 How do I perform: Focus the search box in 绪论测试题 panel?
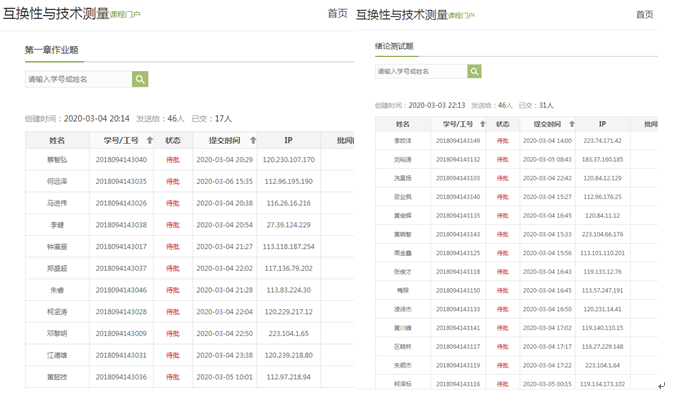(x=421, y=71)
